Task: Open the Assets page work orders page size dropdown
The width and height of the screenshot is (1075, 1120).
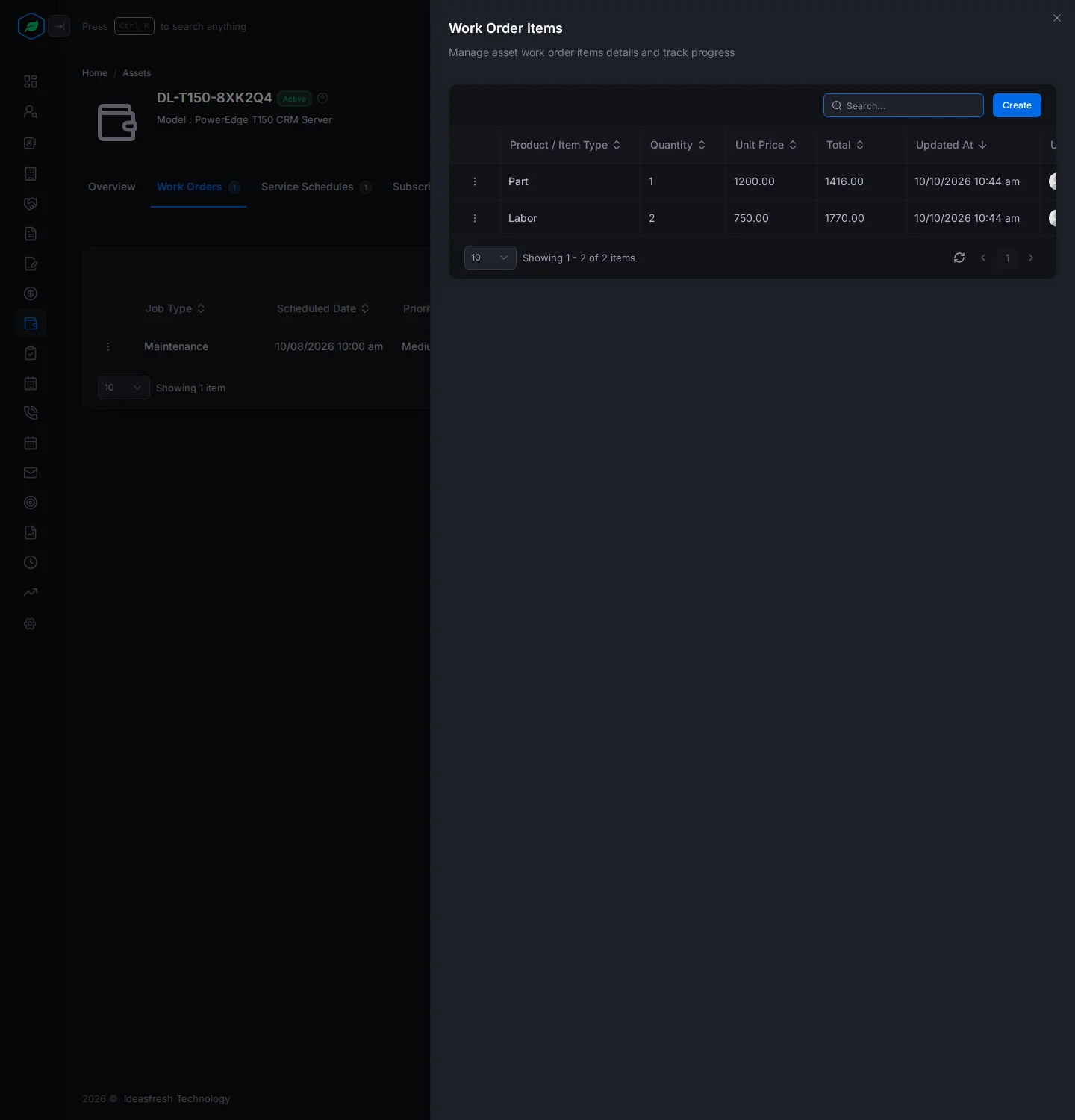Action: (x=124, y=388)
